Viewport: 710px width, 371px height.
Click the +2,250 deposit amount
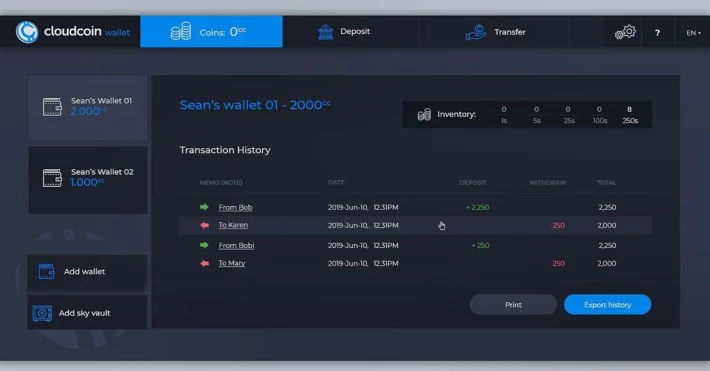tap(478, 207)
